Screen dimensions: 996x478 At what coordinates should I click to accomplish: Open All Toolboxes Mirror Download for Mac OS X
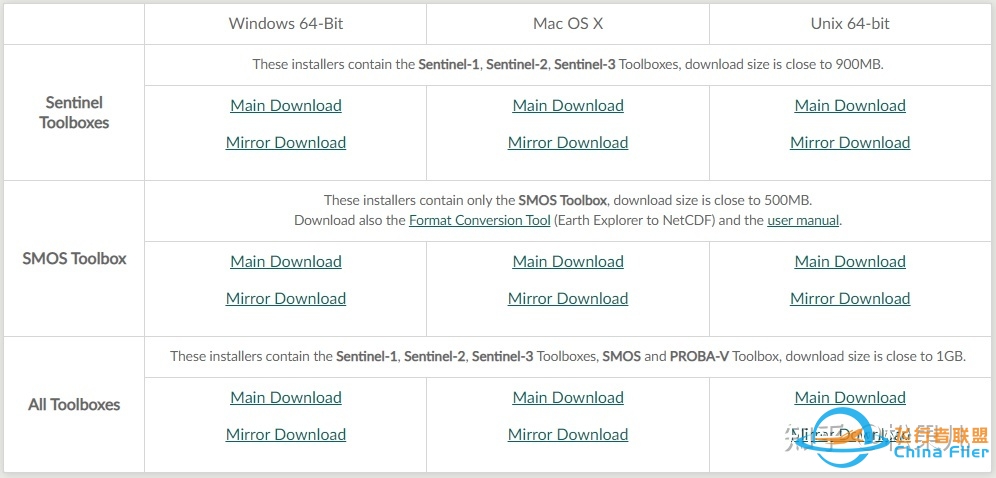tap(568, 435)
